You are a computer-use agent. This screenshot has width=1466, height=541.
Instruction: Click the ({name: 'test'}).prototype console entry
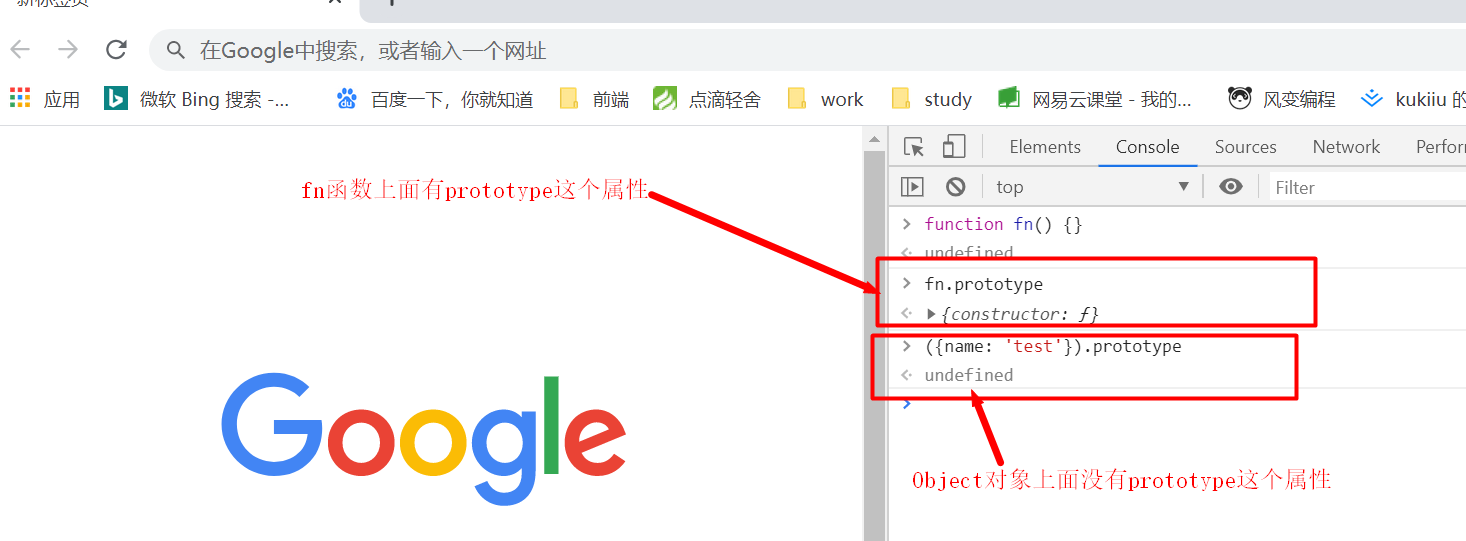pyautogui.click(x=1053, y=347)
